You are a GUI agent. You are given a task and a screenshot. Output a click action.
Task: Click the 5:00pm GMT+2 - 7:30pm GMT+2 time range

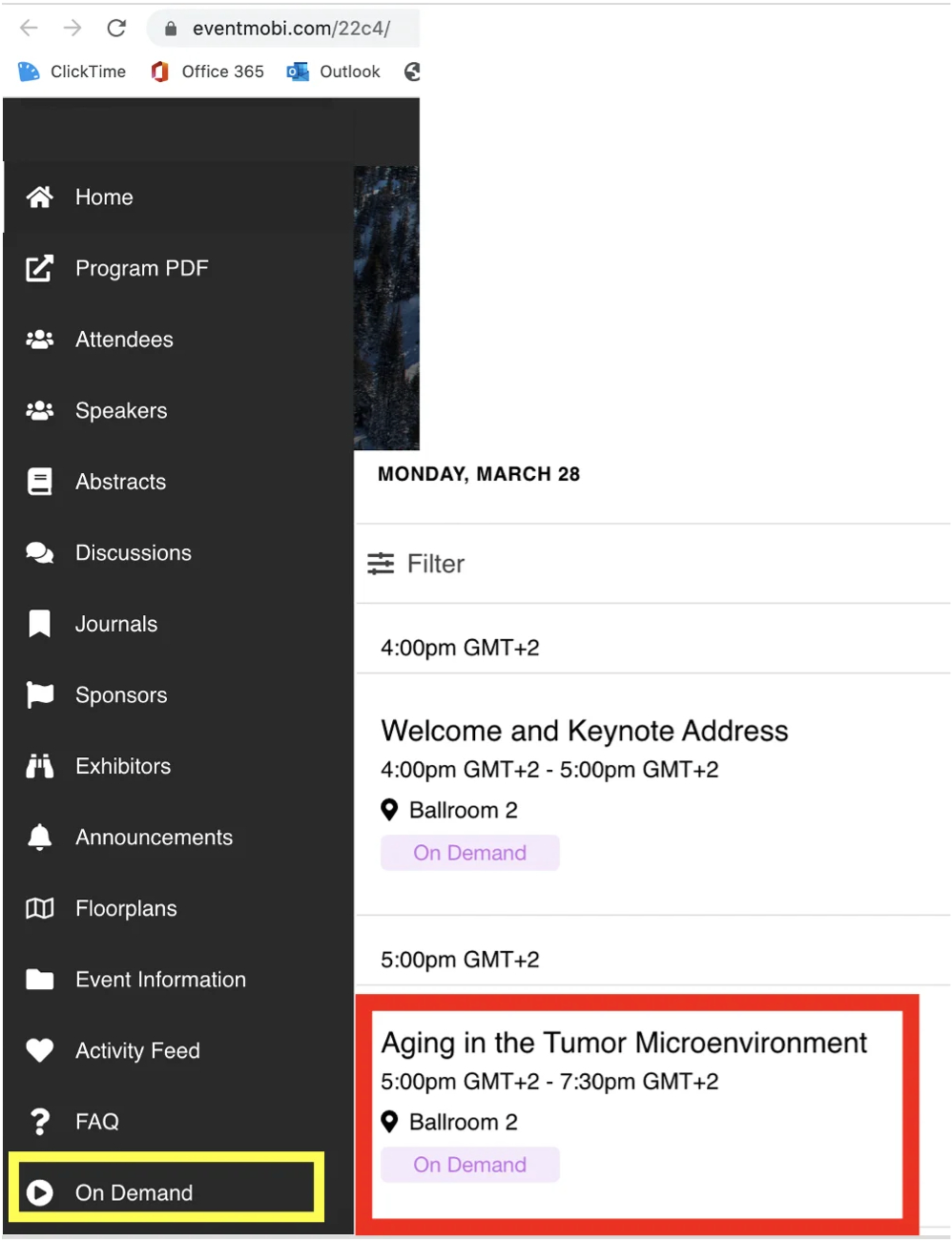(x=549, y=1082)
